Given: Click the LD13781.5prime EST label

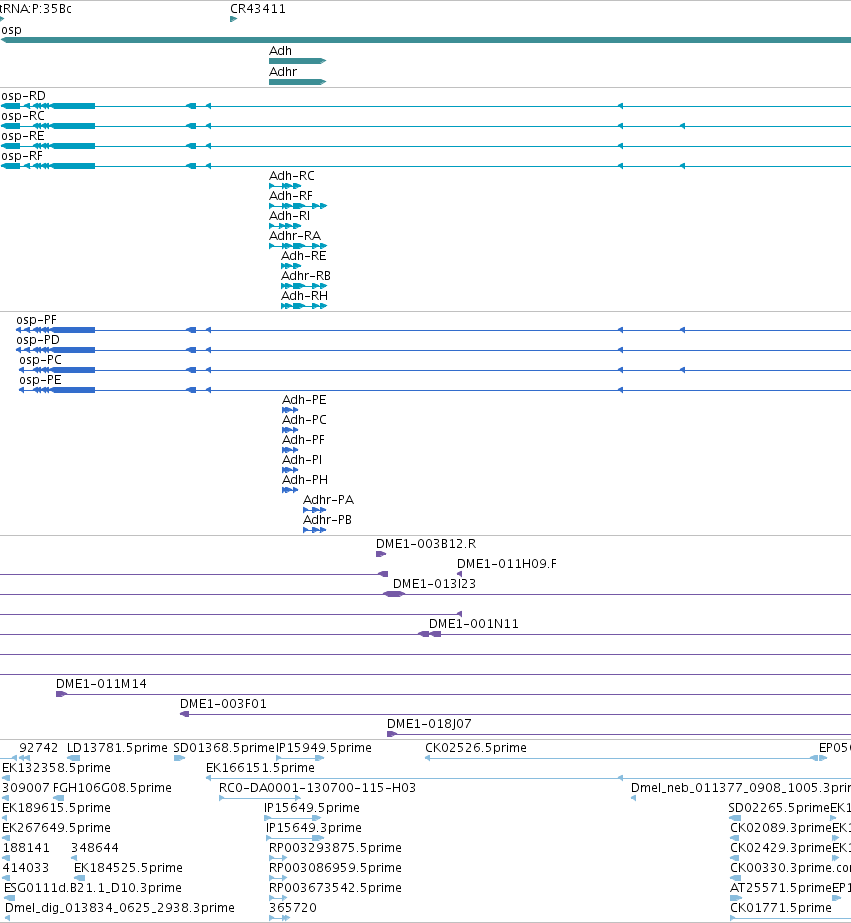Looking at the screenshot, I should (117, 748).
